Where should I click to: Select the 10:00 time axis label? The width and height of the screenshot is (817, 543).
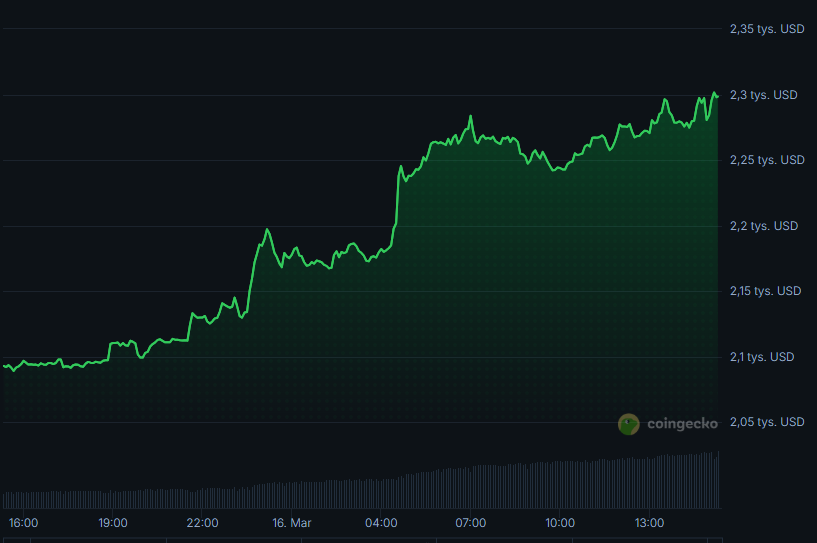click(560, 523)
